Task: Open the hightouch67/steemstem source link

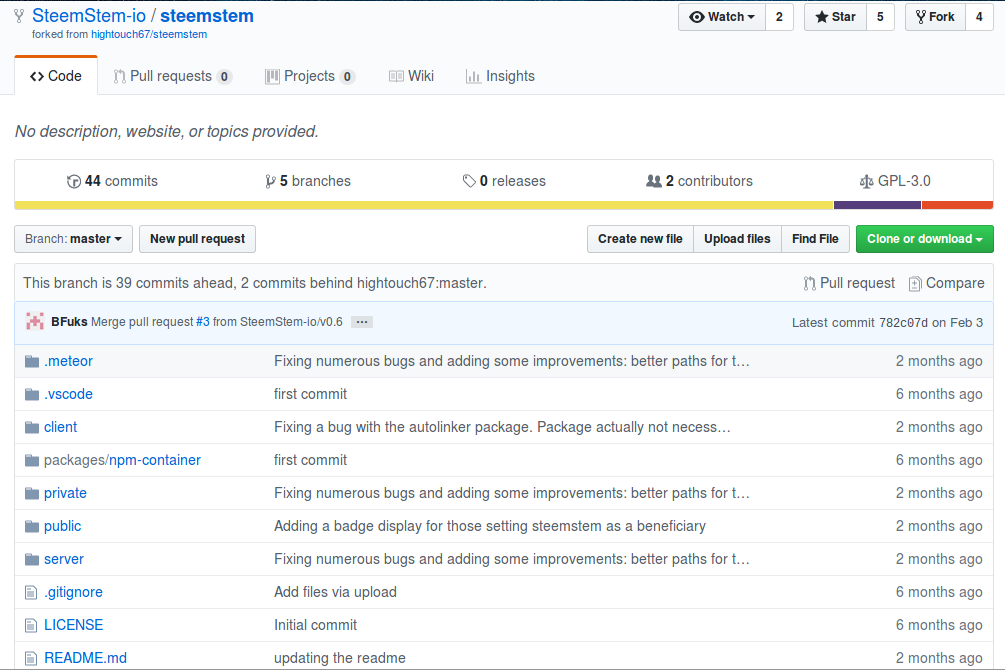Action: (149, 34)
